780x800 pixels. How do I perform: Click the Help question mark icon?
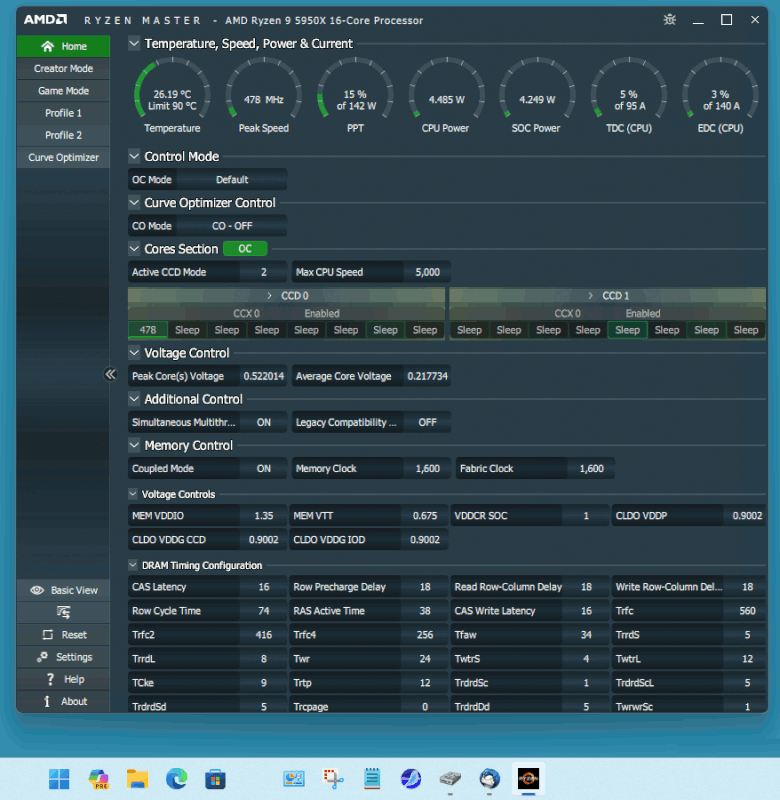(50, 679)
